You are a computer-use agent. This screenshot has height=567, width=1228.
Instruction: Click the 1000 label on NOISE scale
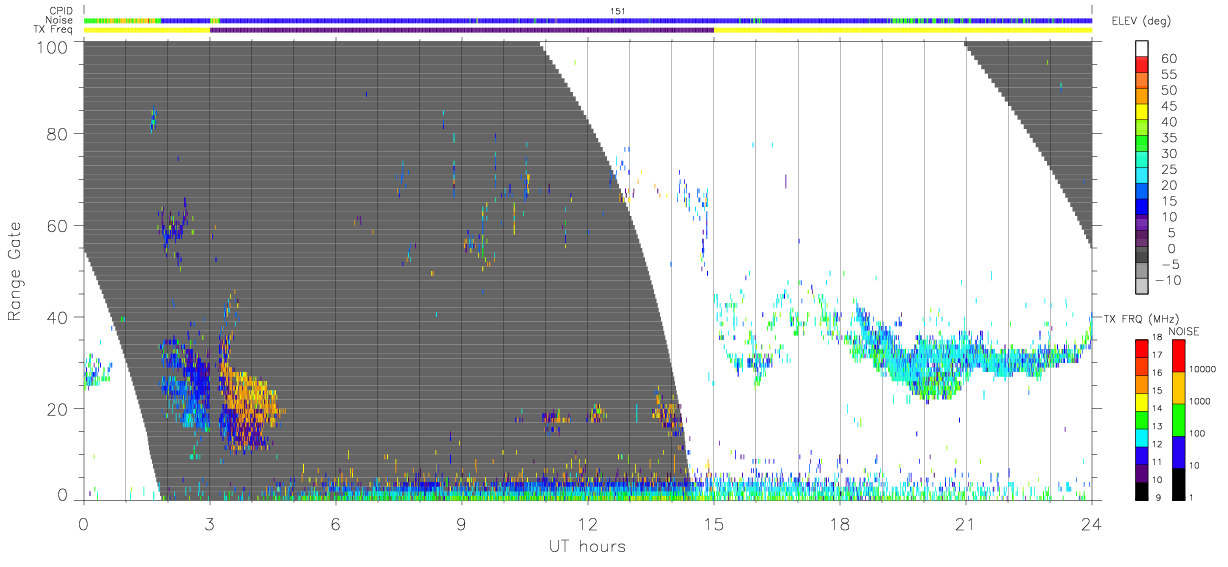[1201, 402]
